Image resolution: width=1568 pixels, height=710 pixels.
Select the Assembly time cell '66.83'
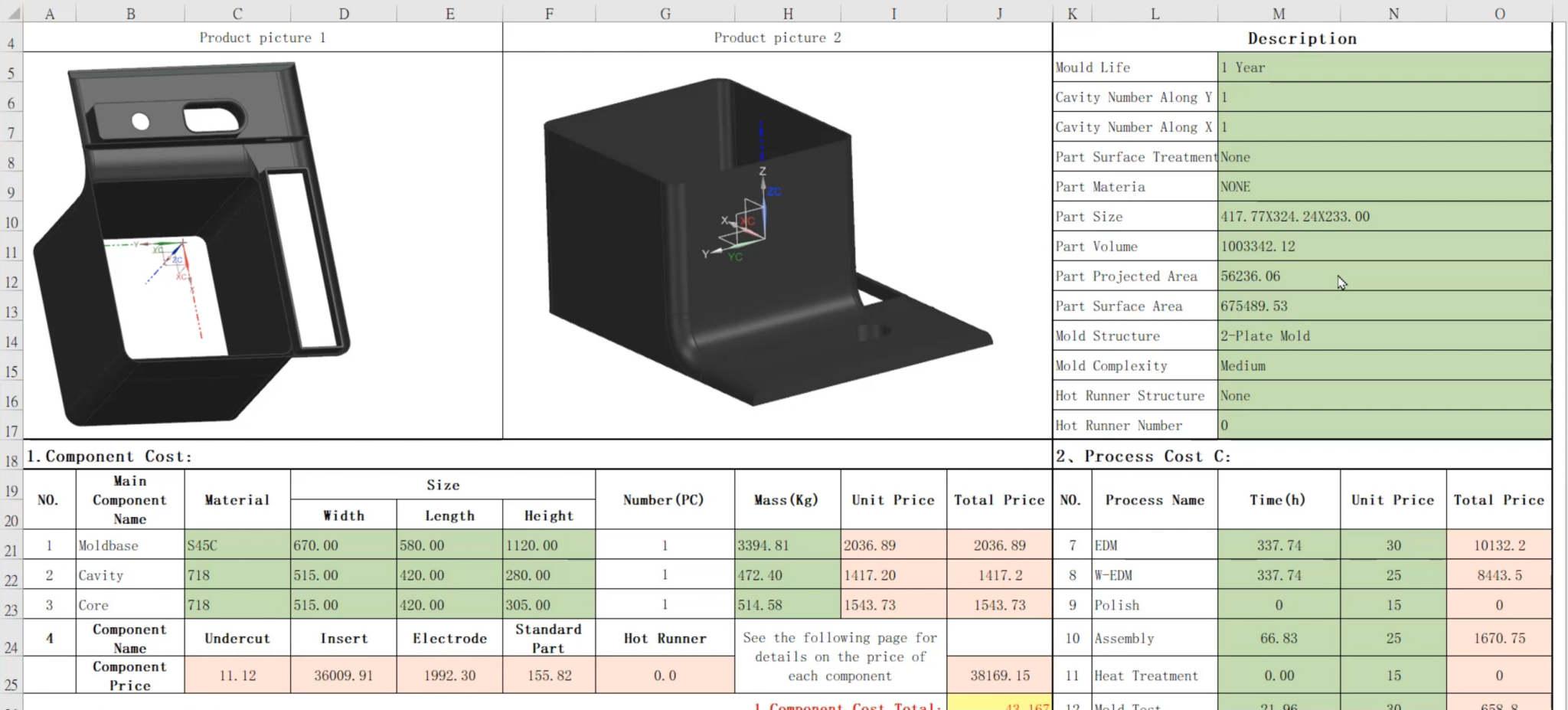(1277, 637)
